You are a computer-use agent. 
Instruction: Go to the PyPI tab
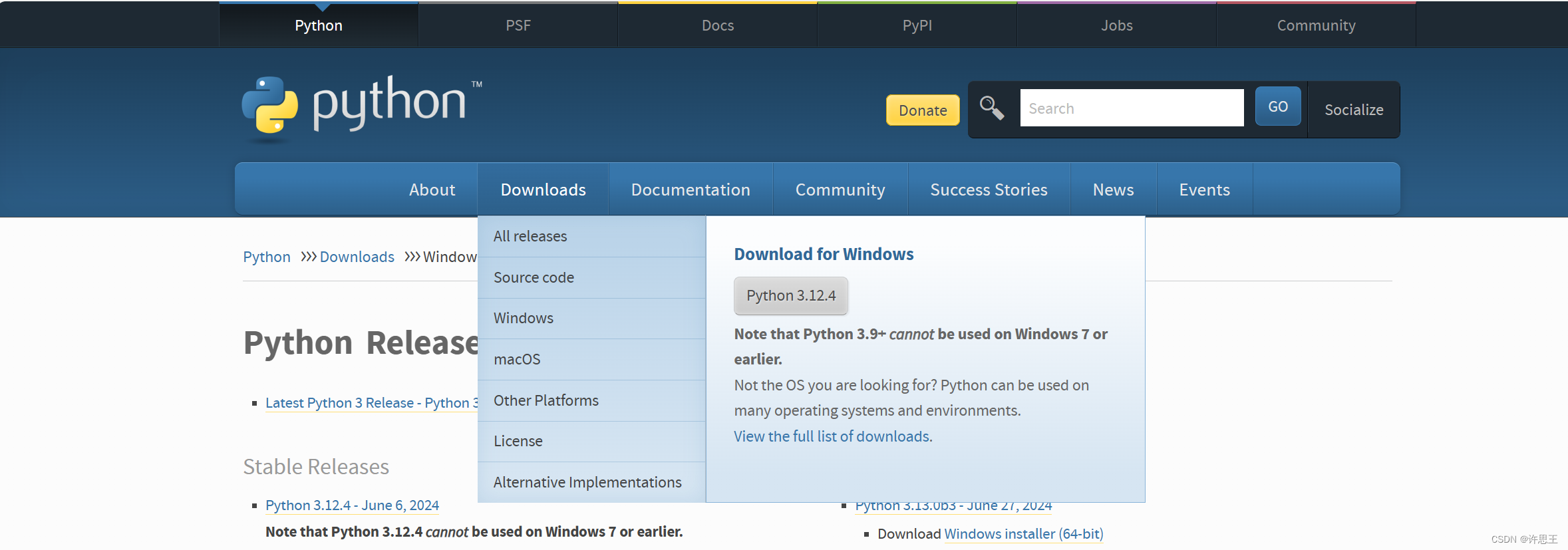[x=917, y=25]
